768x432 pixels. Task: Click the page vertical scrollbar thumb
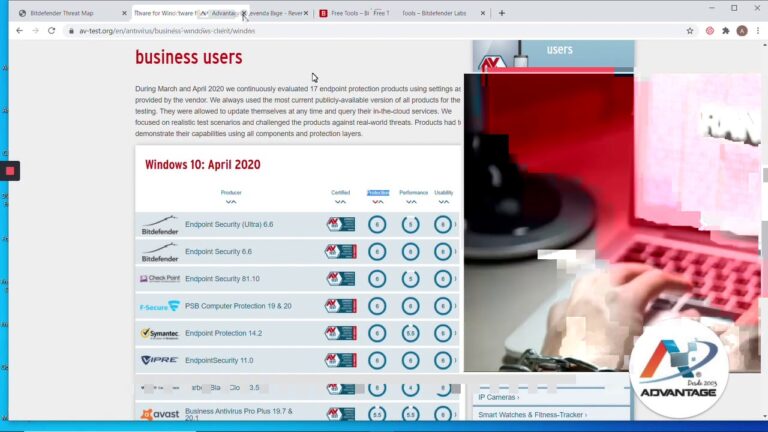(x=765, y=174)
